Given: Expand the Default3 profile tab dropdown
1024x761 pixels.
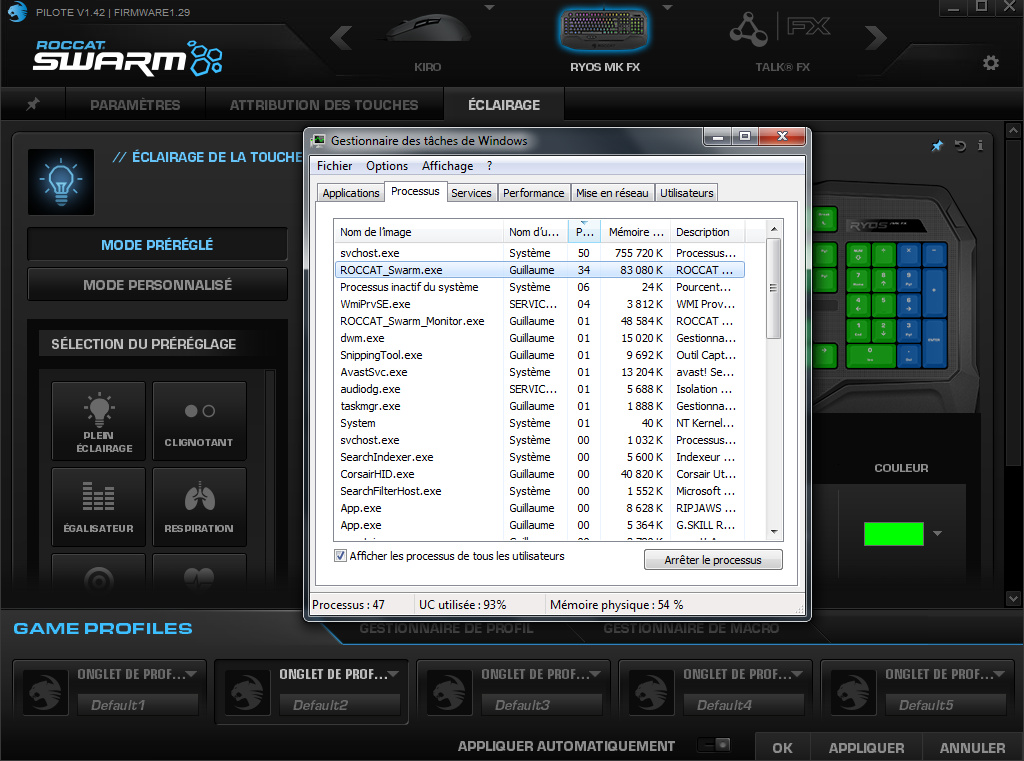Looking at the screenshot, I should pos(595,674).
